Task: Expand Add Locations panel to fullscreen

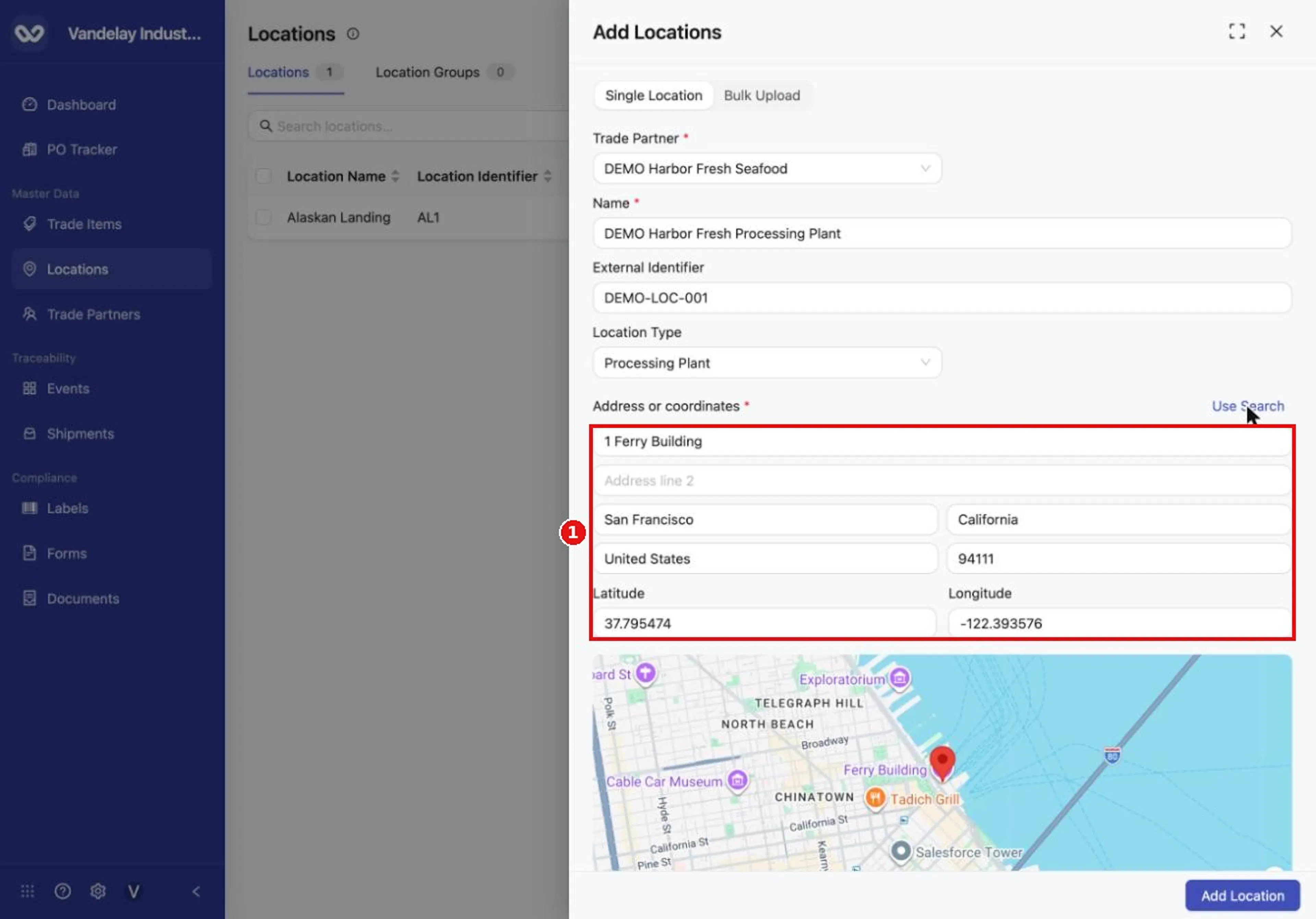Action: coord(1237,32)
